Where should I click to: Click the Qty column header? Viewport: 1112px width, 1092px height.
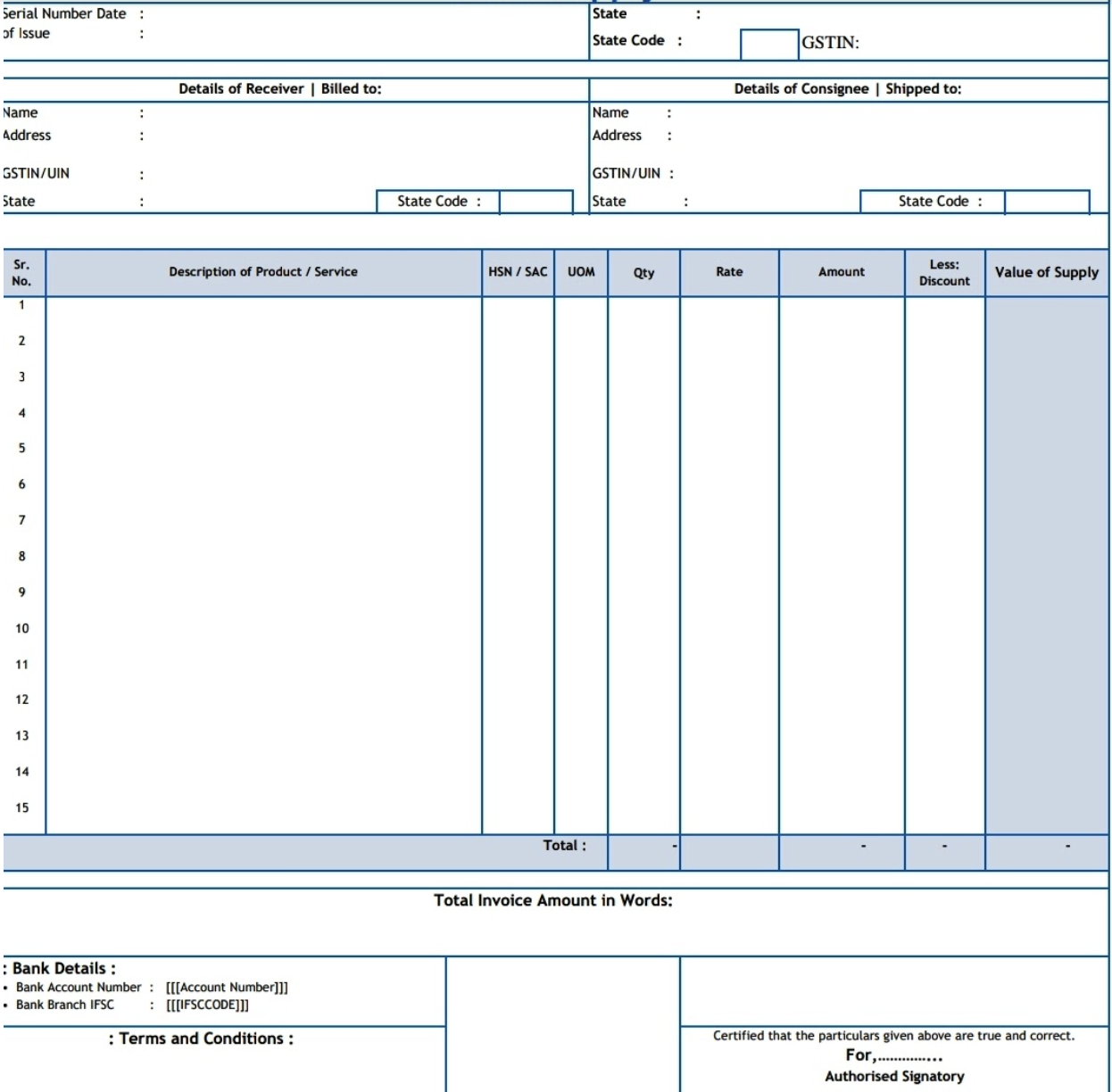[x=643, y=271]
